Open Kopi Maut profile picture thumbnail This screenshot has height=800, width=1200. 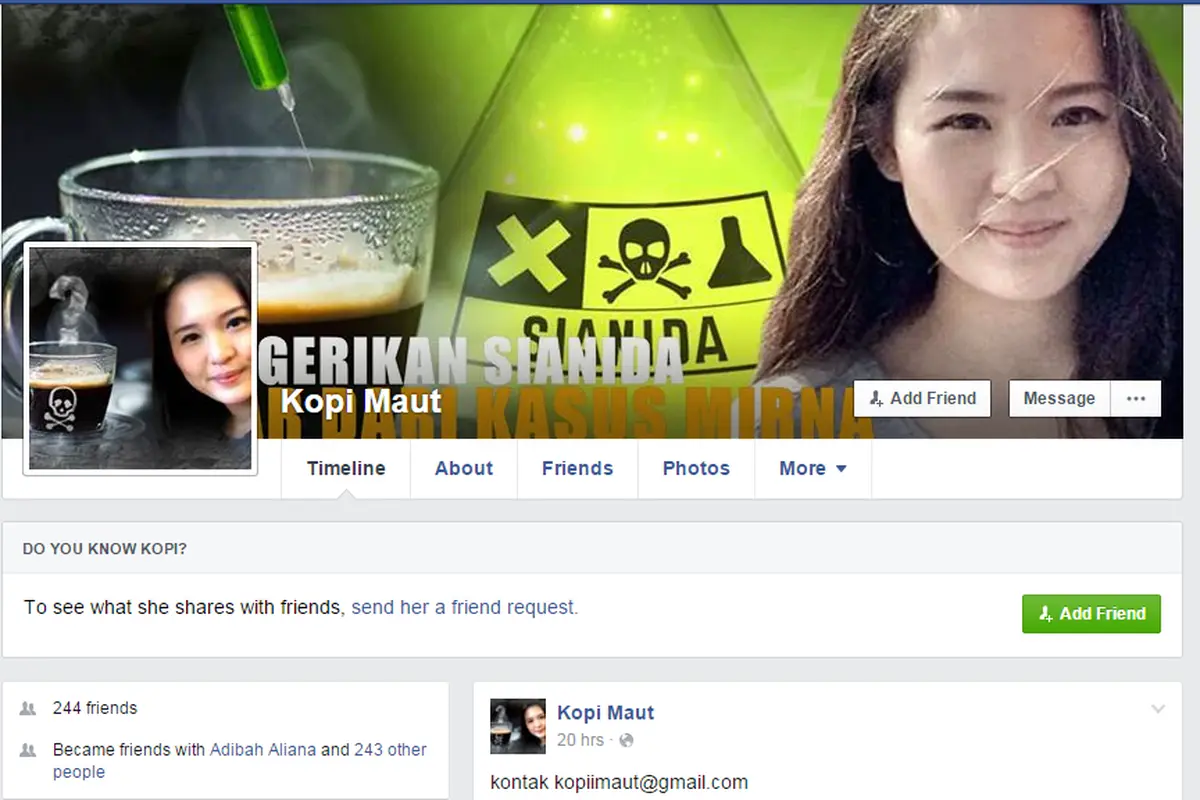pos(140,358)
